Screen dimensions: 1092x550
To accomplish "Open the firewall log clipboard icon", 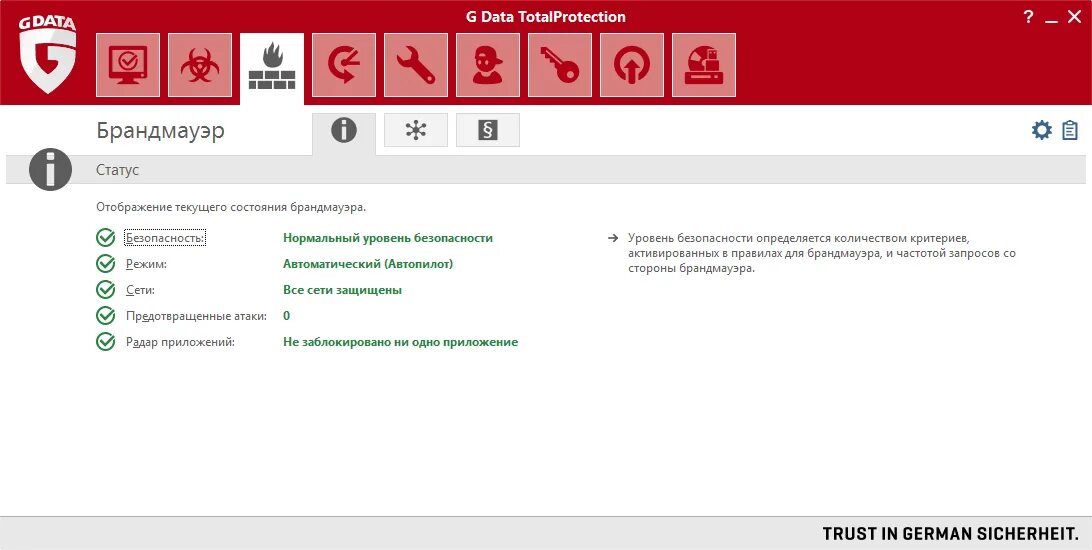I will point(1070,130).
